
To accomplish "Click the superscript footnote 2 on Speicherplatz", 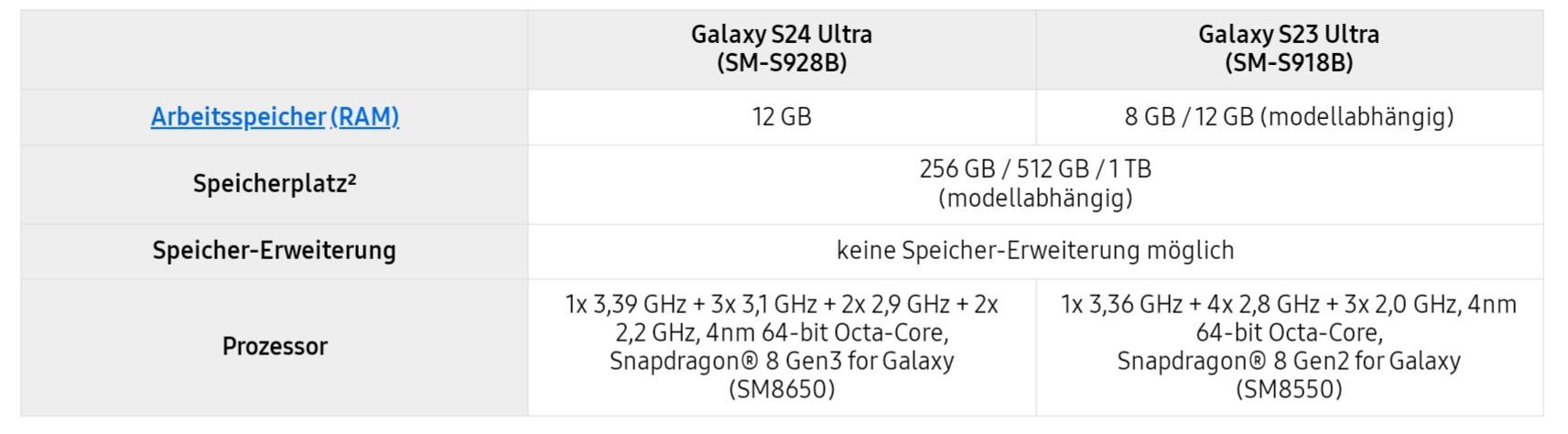I will tap(351, 179).
